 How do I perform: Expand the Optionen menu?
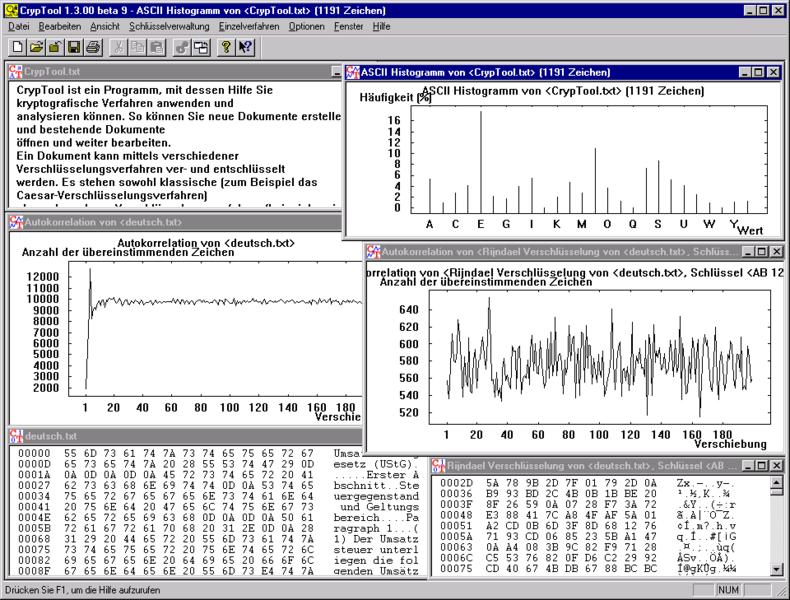coord(306,26)
